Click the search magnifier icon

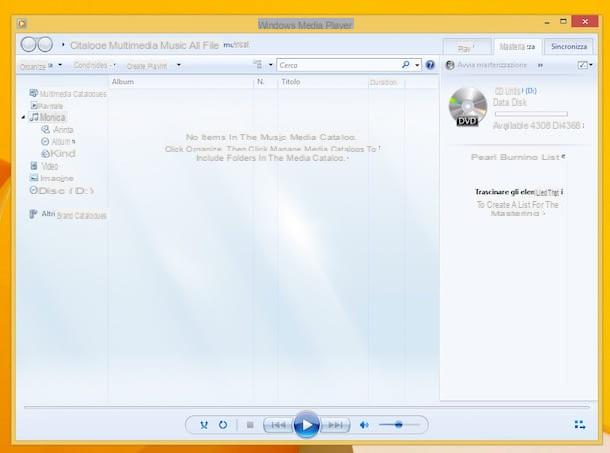click(406, 65)
